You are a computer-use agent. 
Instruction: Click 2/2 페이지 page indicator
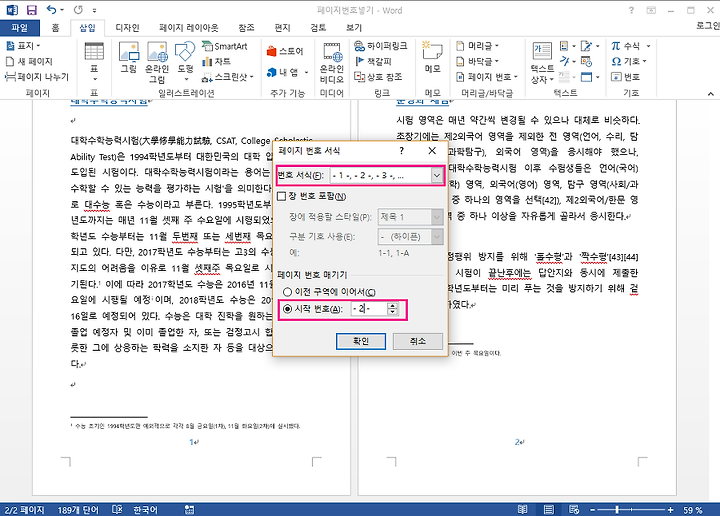(24, 510)
